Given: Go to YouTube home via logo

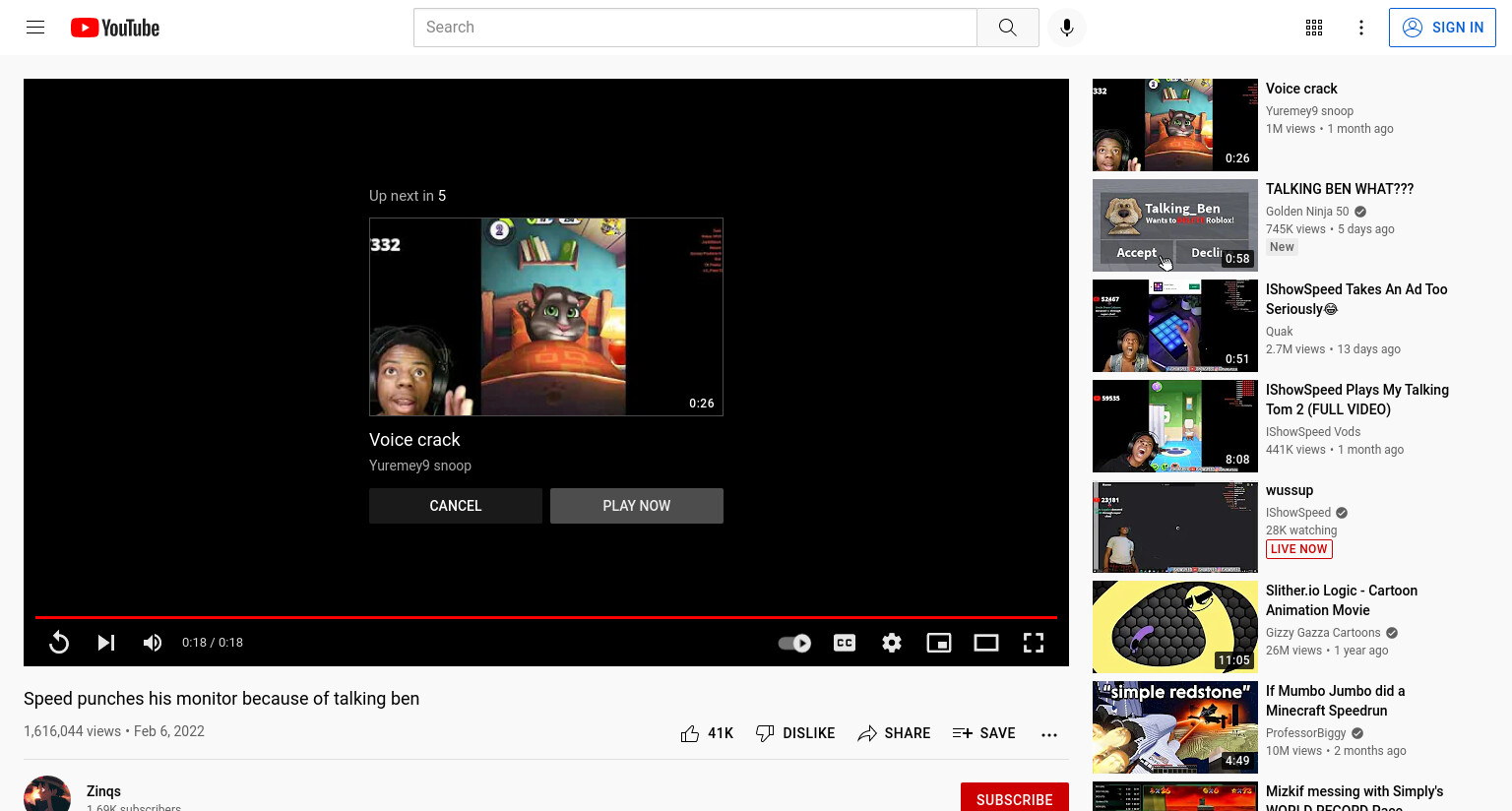Looking at the screenshot, I should 115,28.
